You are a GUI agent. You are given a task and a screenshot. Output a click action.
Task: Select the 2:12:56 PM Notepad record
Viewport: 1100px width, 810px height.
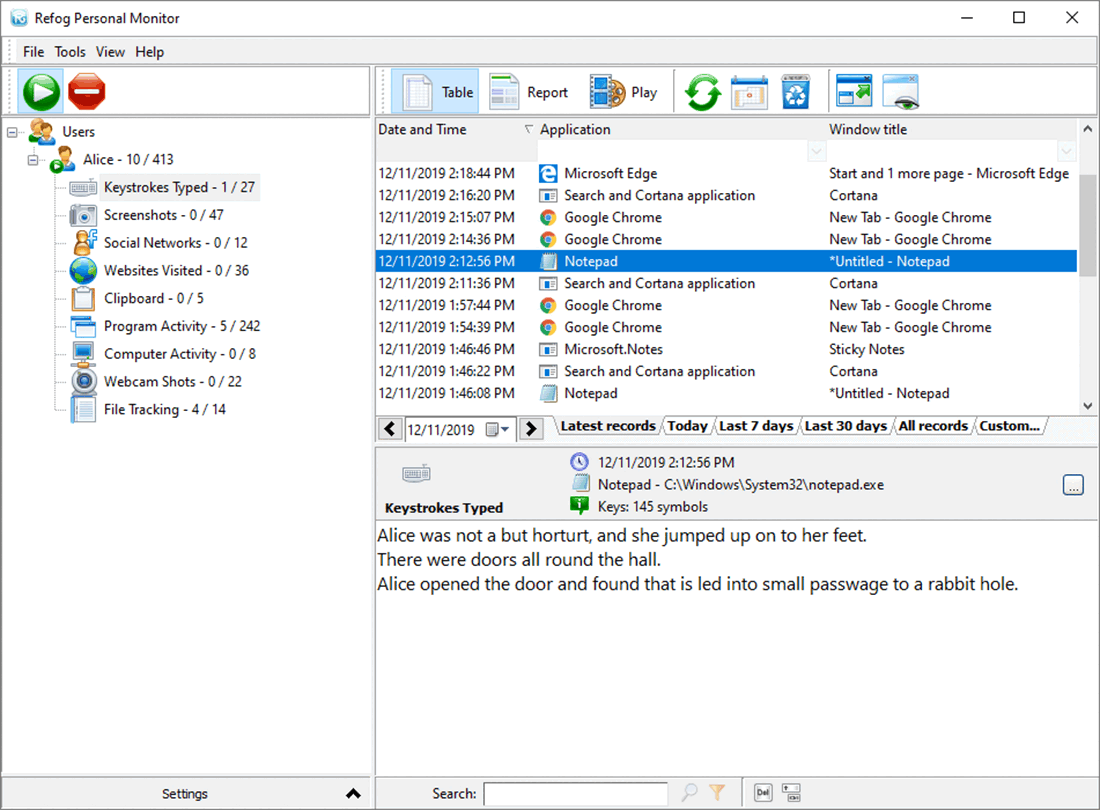point(726,262)
